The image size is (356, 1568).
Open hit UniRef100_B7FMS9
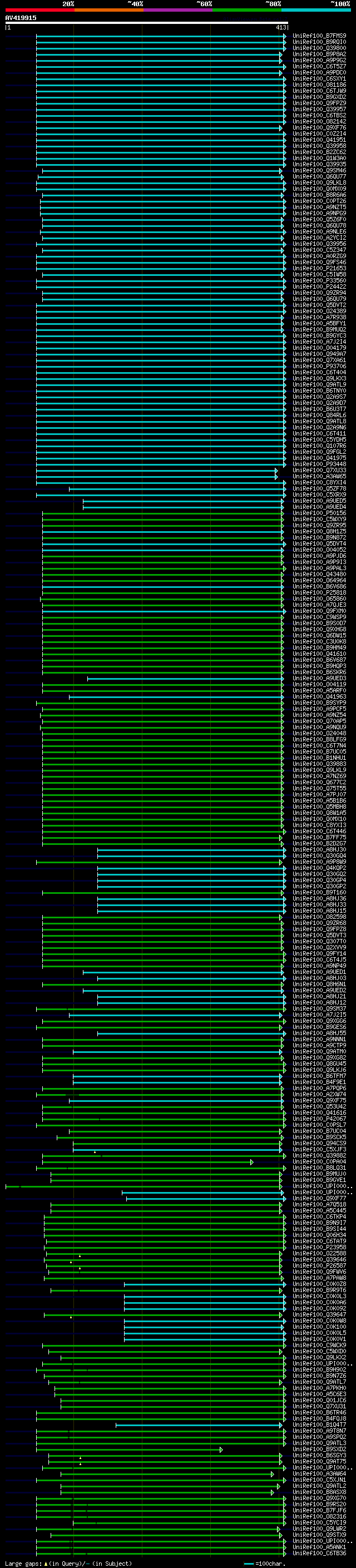pyautogui.click(x=319, y=36)
